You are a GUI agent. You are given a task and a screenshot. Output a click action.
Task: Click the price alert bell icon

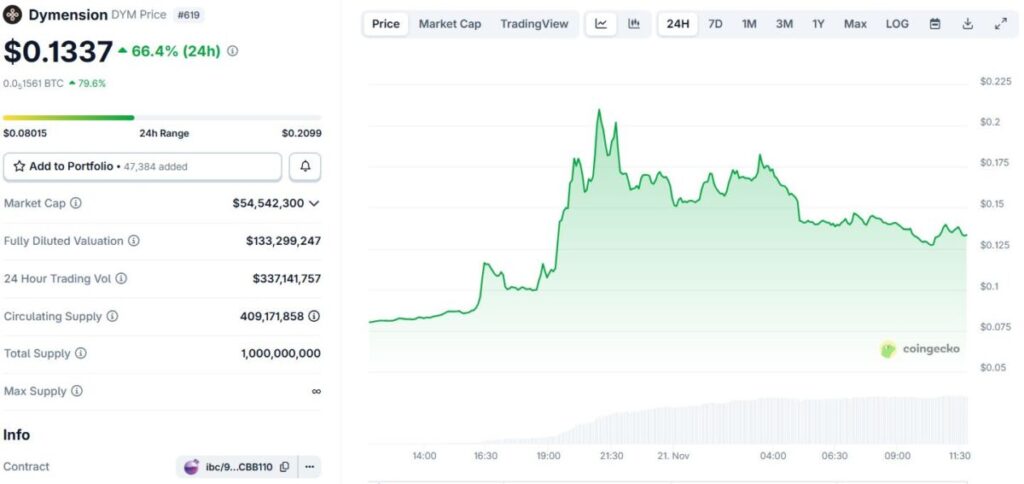coord(305,167)
